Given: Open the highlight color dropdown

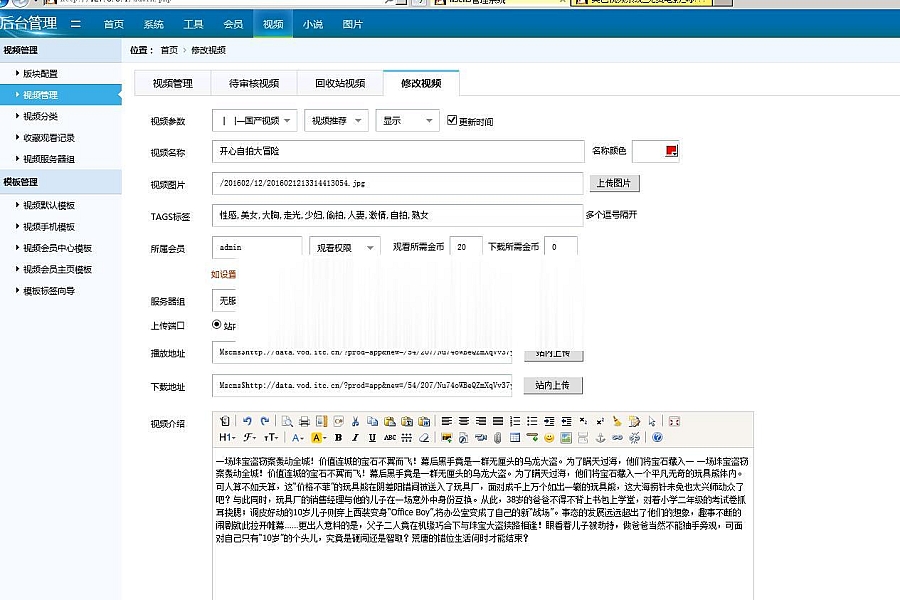Looking at the screenshot, I should tap(319, 438).
